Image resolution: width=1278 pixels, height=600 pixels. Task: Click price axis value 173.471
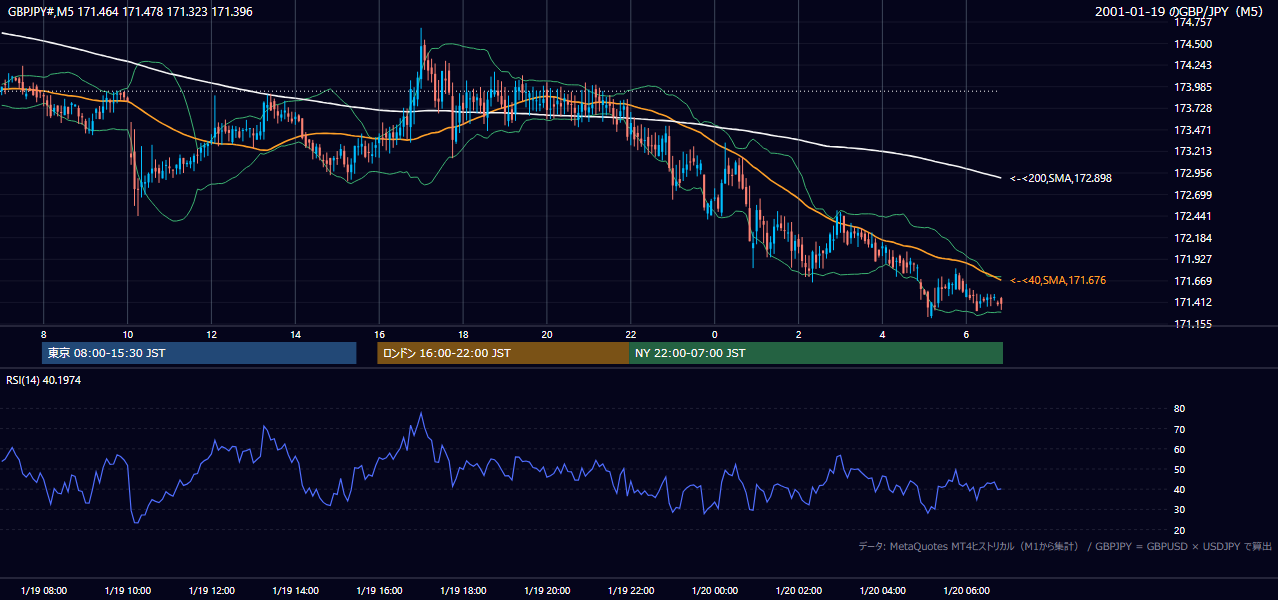tap(1193, 130)
